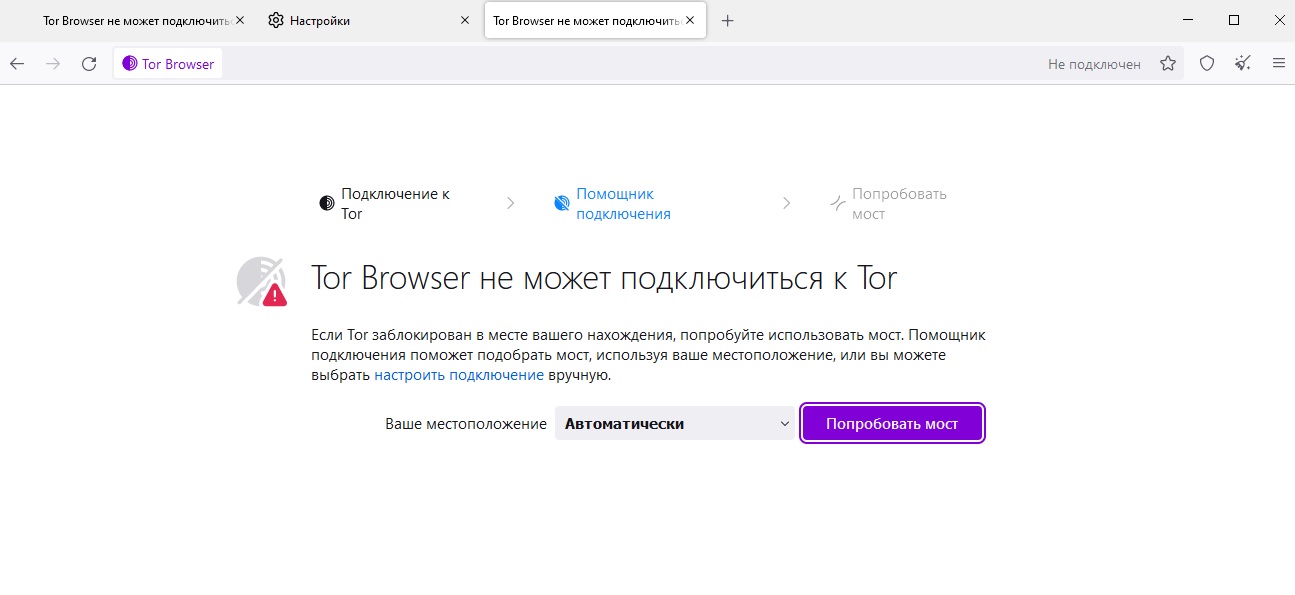Close the active Tor Browser tab
Screen dimensions: 1295x595
[689, 20]
